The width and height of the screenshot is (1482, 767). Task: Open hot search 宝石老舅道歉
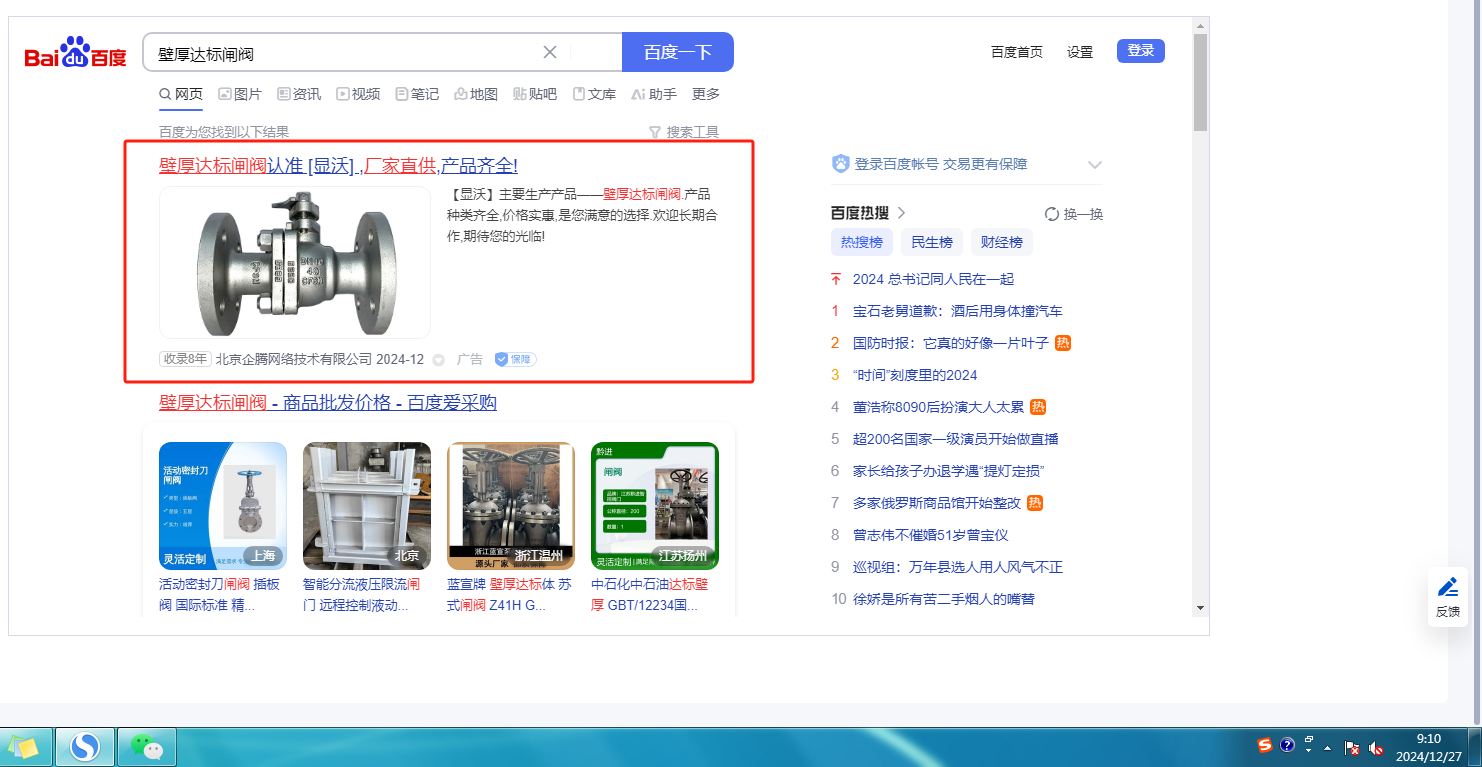coord(958,311)
